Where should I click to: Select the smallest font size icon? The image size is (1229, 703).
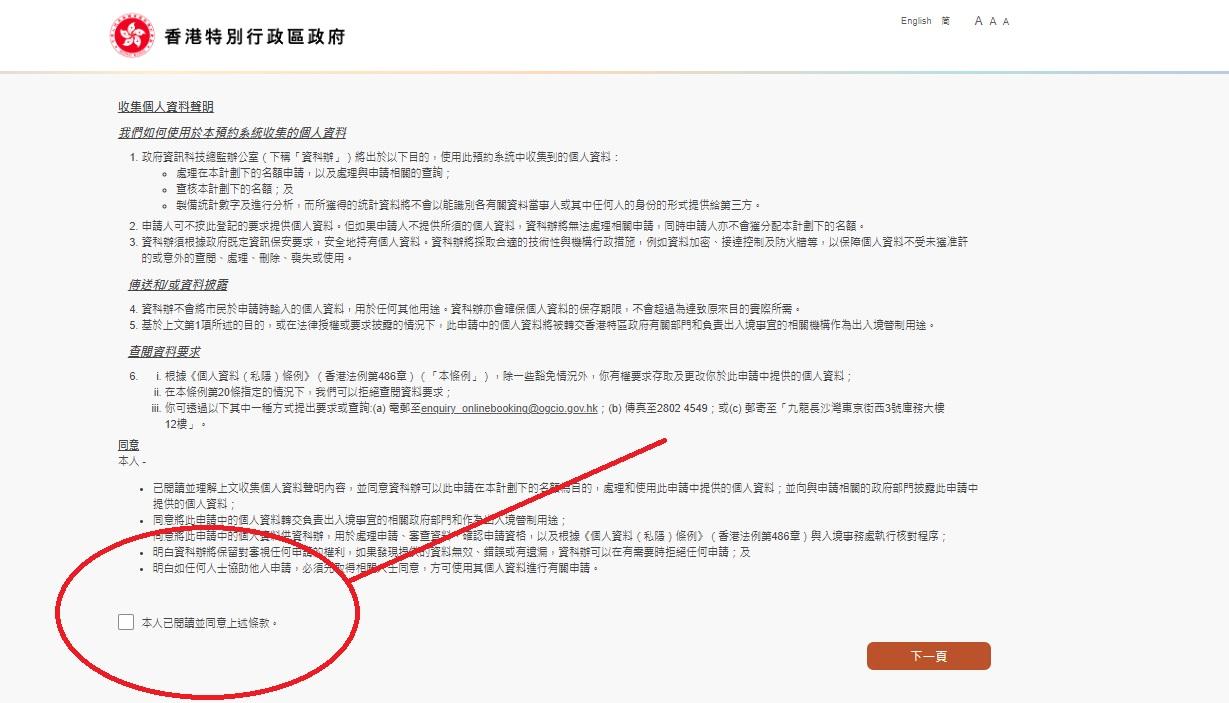[1006, 21]
